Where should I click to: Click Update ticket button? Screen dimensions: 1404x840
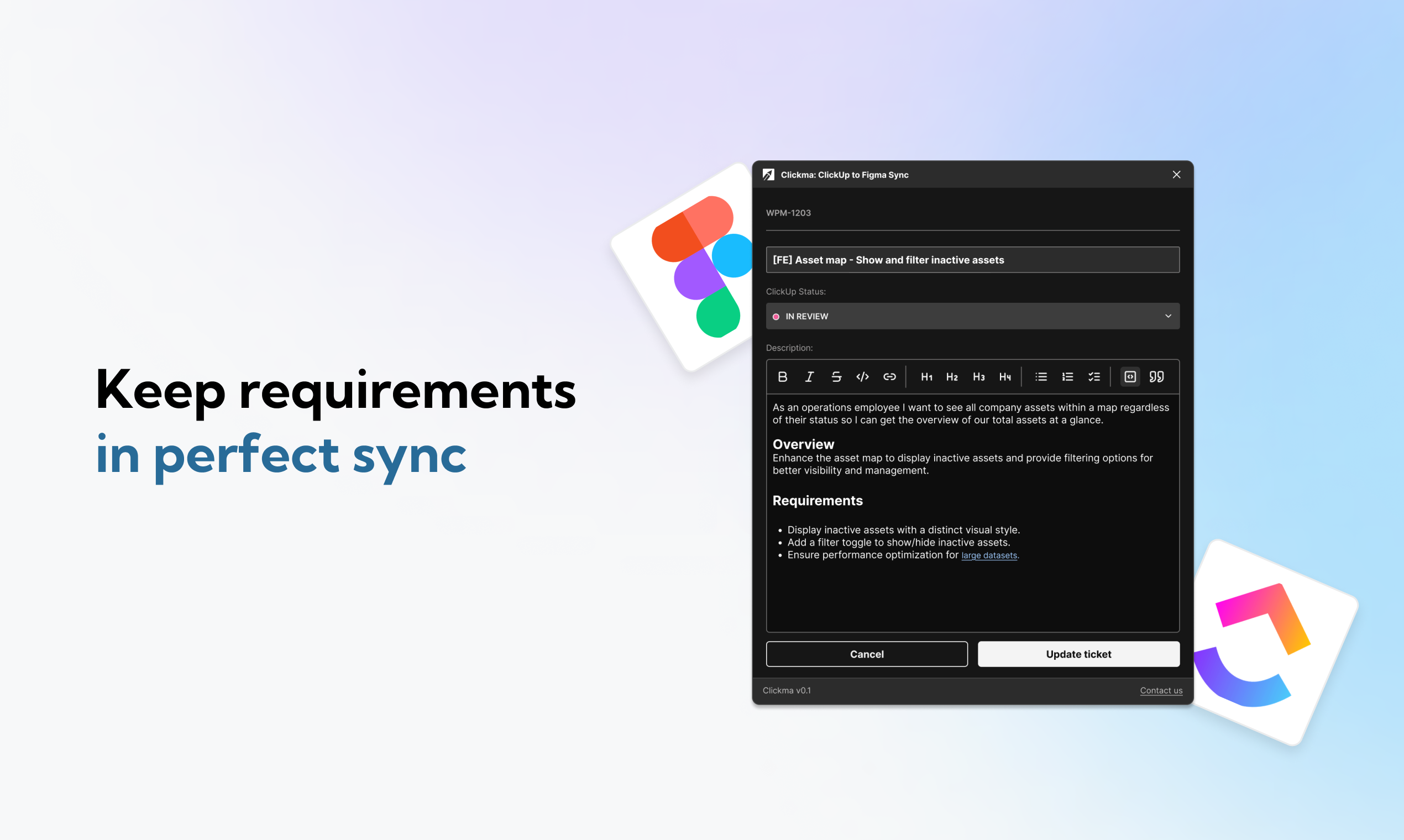click(x=1078, y=654)
